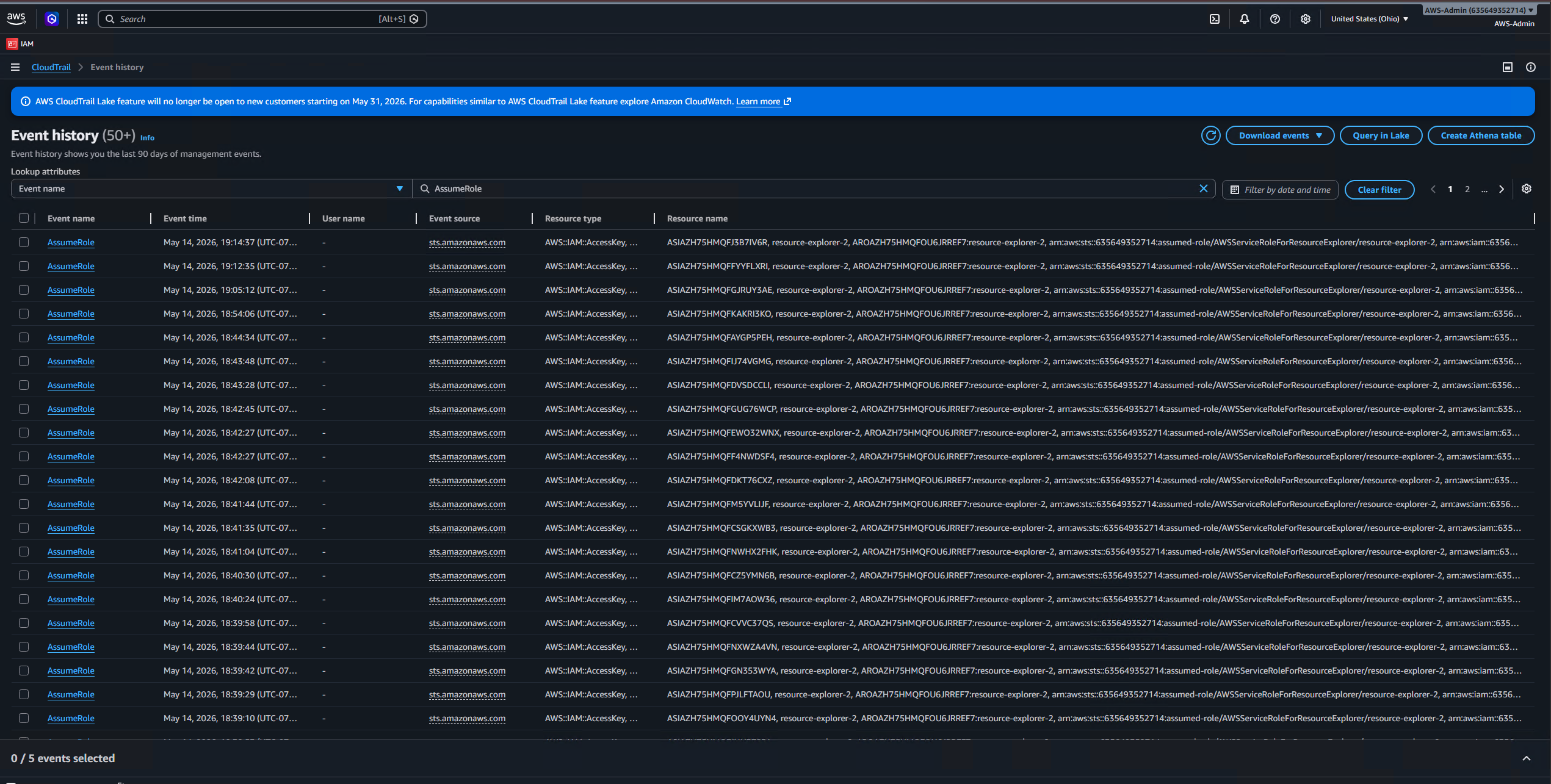The image size is (1551, 784).
Task: Click the info icon in the blue banner
Action: tap(26, 101)
